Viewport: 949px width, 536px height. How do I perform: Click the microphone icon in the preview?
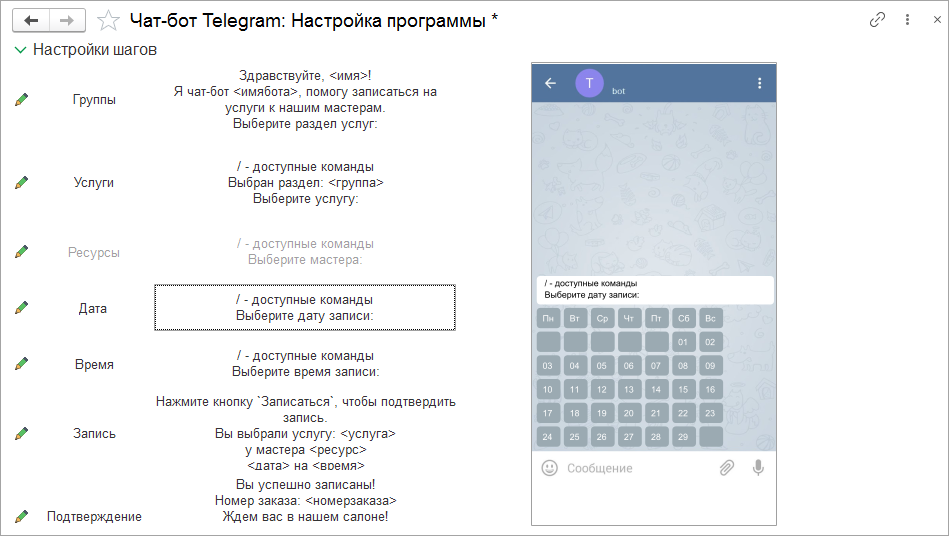pyautogui.click(x=758, y=468)
